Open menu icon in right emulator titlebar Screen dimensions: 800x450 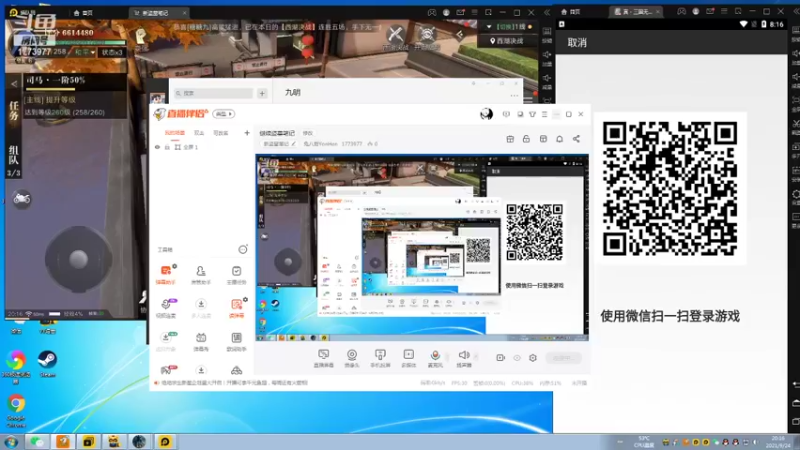tap(724, 11)
